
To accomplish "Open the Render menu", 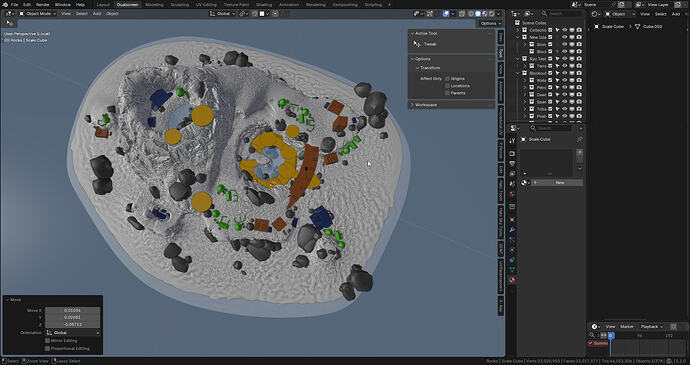I will pos(43,4).
